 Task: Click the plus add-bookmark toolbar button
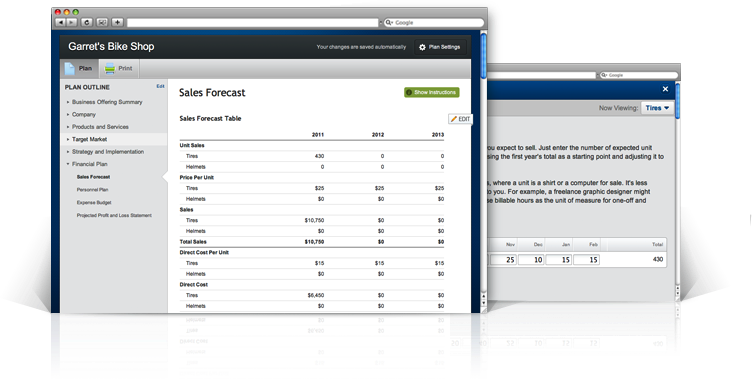[118, 23]
